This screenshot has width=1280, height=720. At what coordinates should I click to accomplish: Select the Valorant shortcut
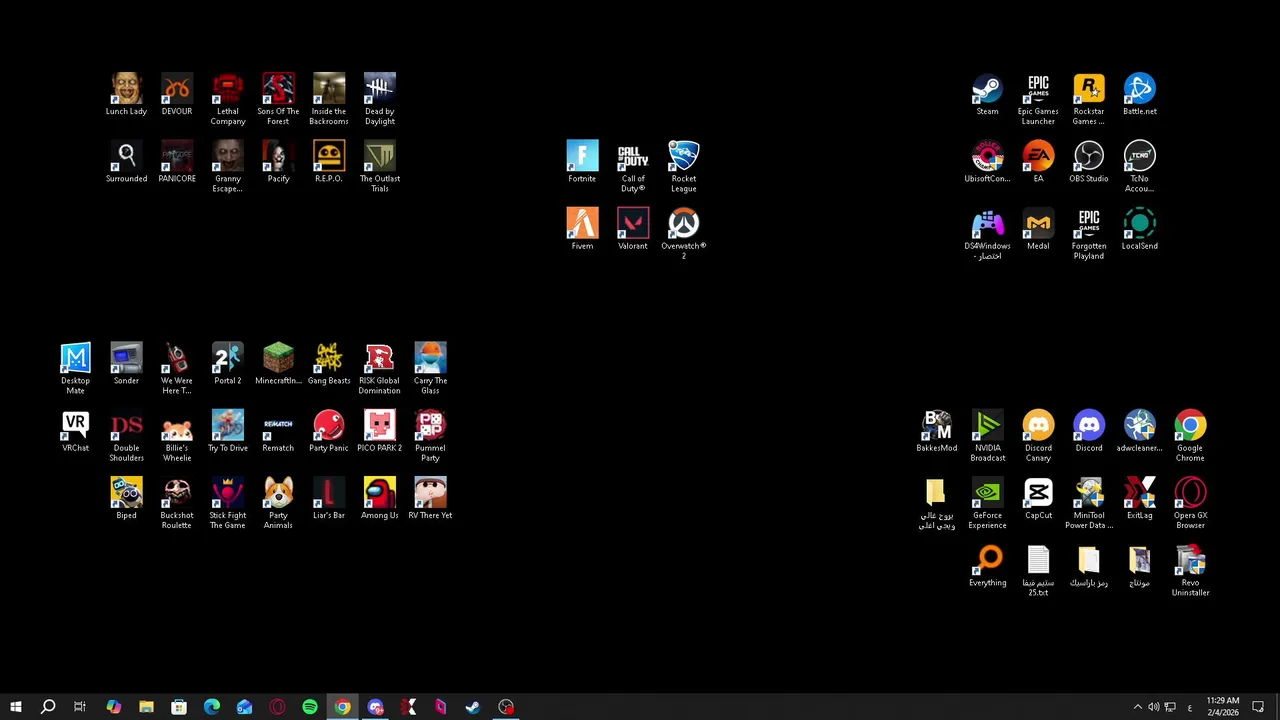tap(633, 228)
